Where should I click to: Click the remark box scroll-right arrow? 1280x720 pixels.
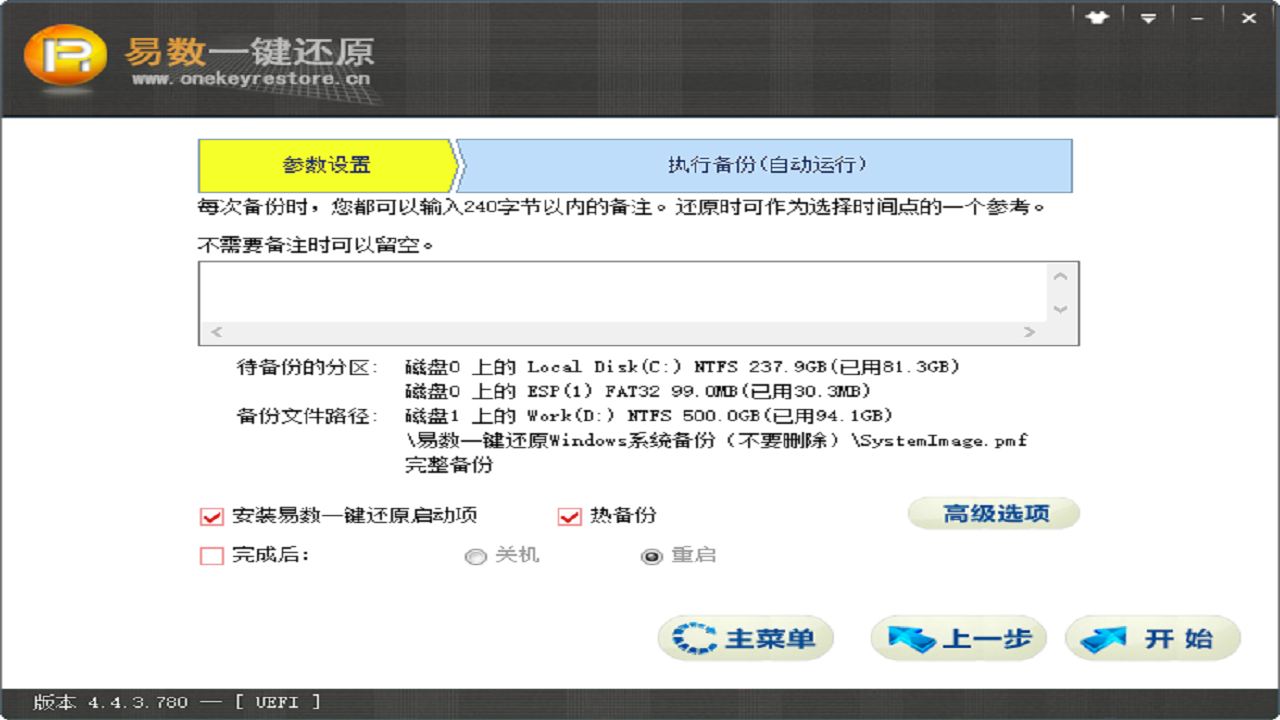click(x=1030, y=332)
